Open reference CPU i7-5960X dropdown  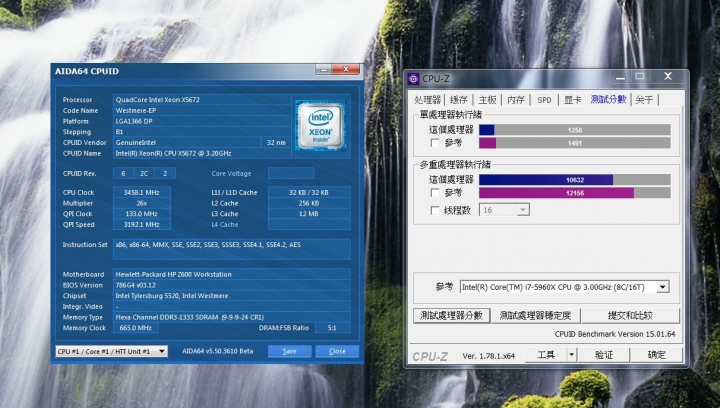663,287
